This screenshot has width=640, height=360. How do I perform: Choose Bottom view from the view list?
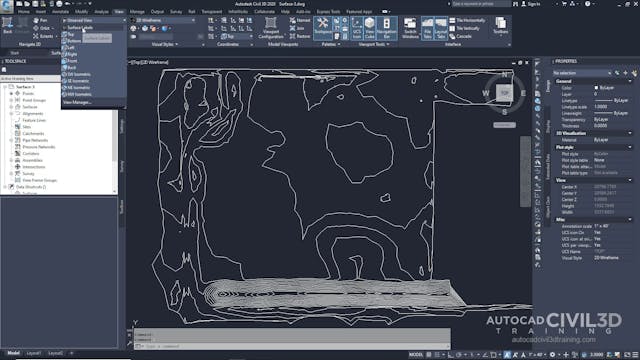[71, 41]
